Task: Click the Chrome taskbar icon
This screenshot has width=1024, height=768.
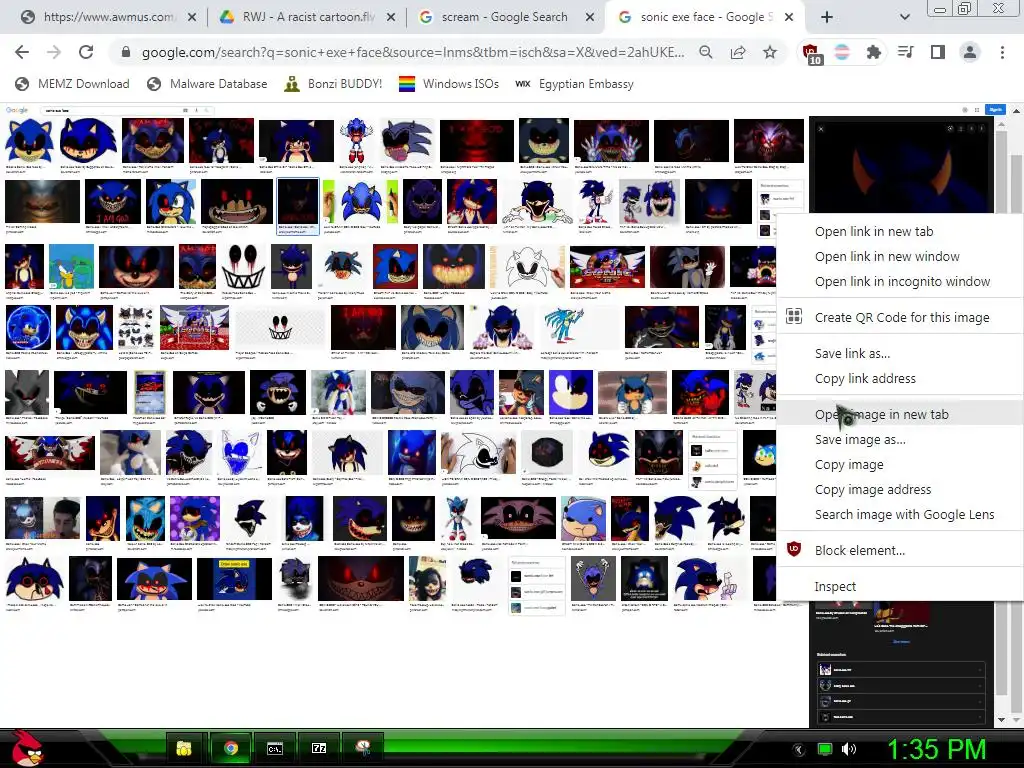Action: point(230,748)
